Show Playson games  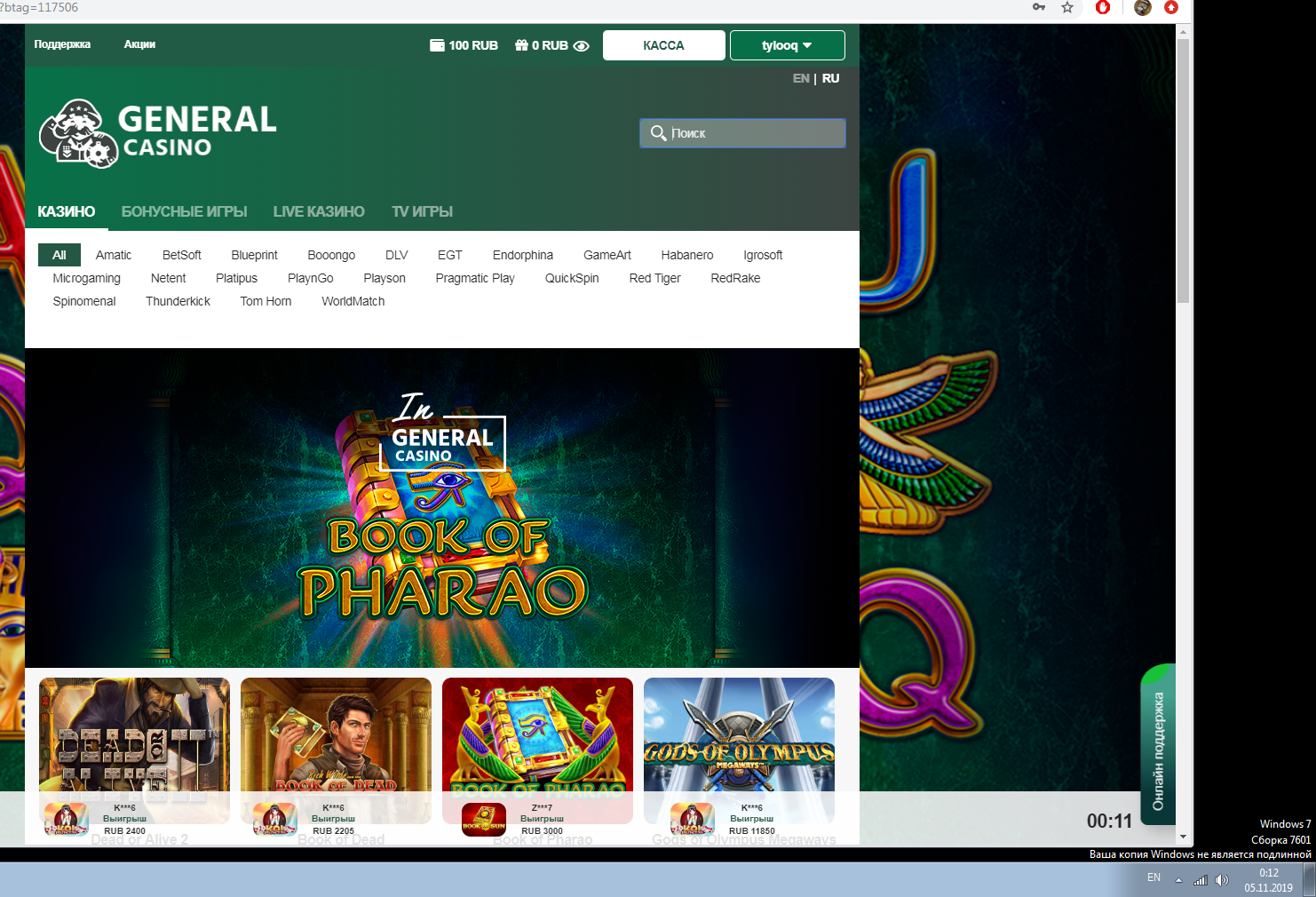(384, 278)
